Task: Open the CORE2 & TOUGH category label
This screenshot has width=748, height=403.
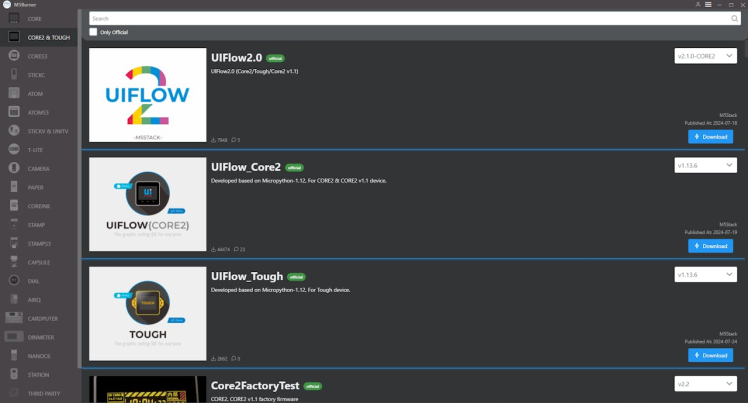Action: click(49, 37)
